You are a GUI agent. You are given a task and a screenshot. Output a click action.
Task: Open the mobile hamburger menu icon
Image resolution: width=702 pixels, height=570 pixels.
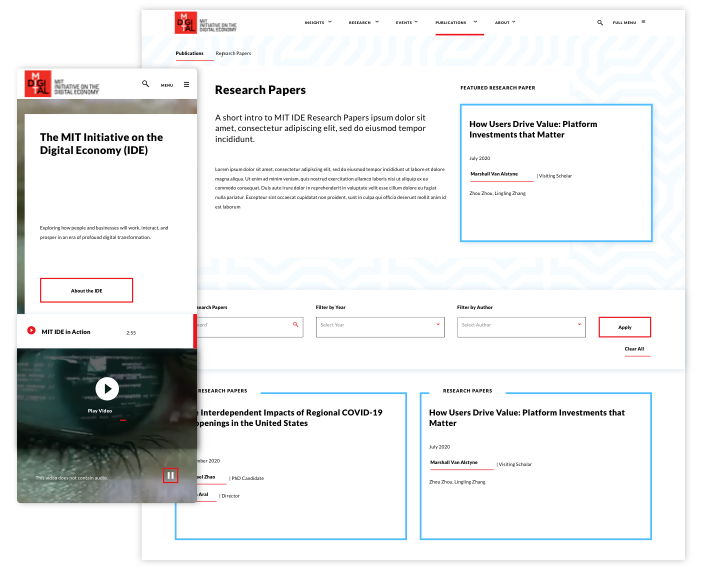click(x=186, y=84)
